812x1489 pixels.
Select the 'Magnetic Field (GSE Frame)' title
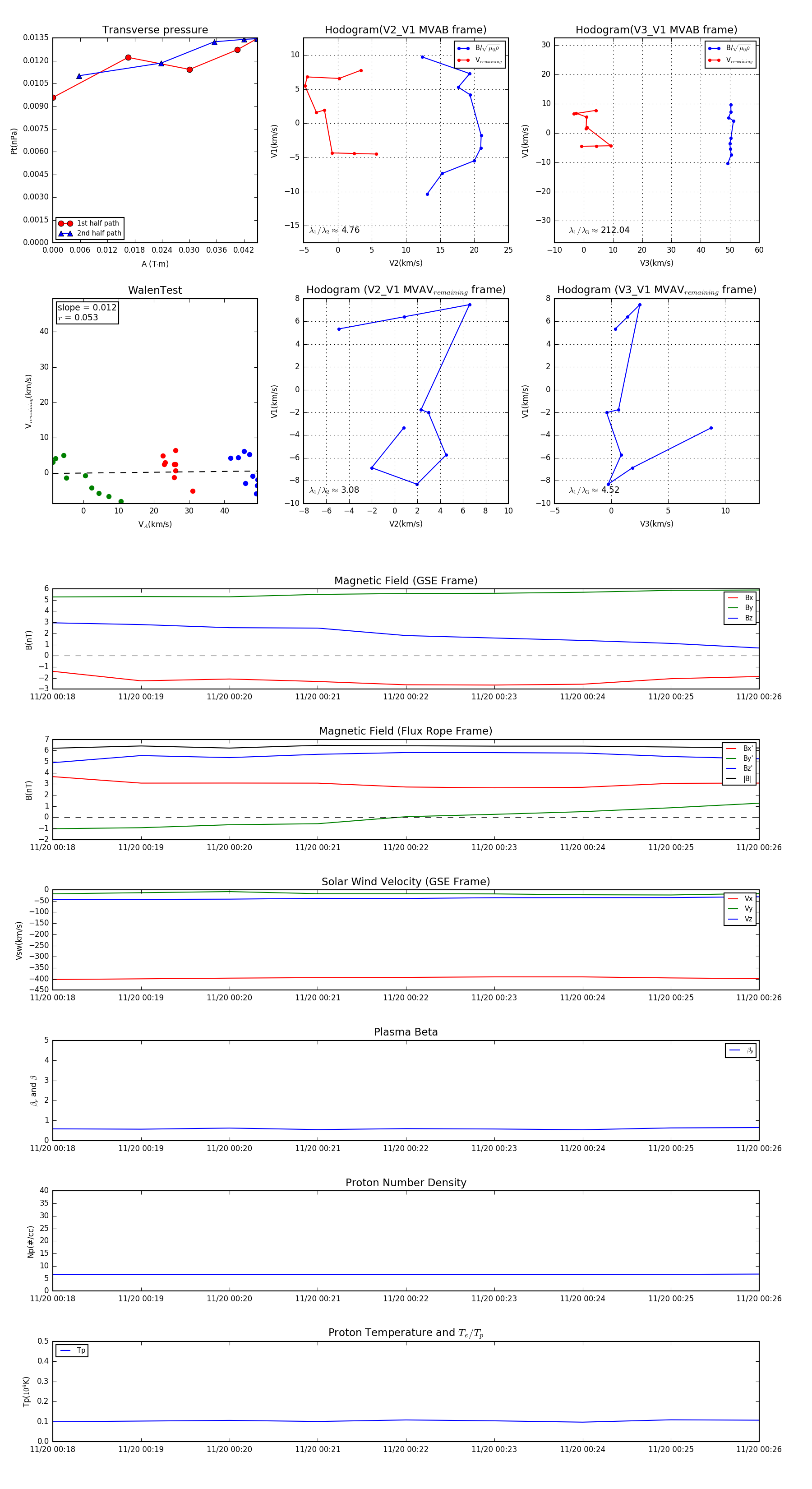coord(406,581)
